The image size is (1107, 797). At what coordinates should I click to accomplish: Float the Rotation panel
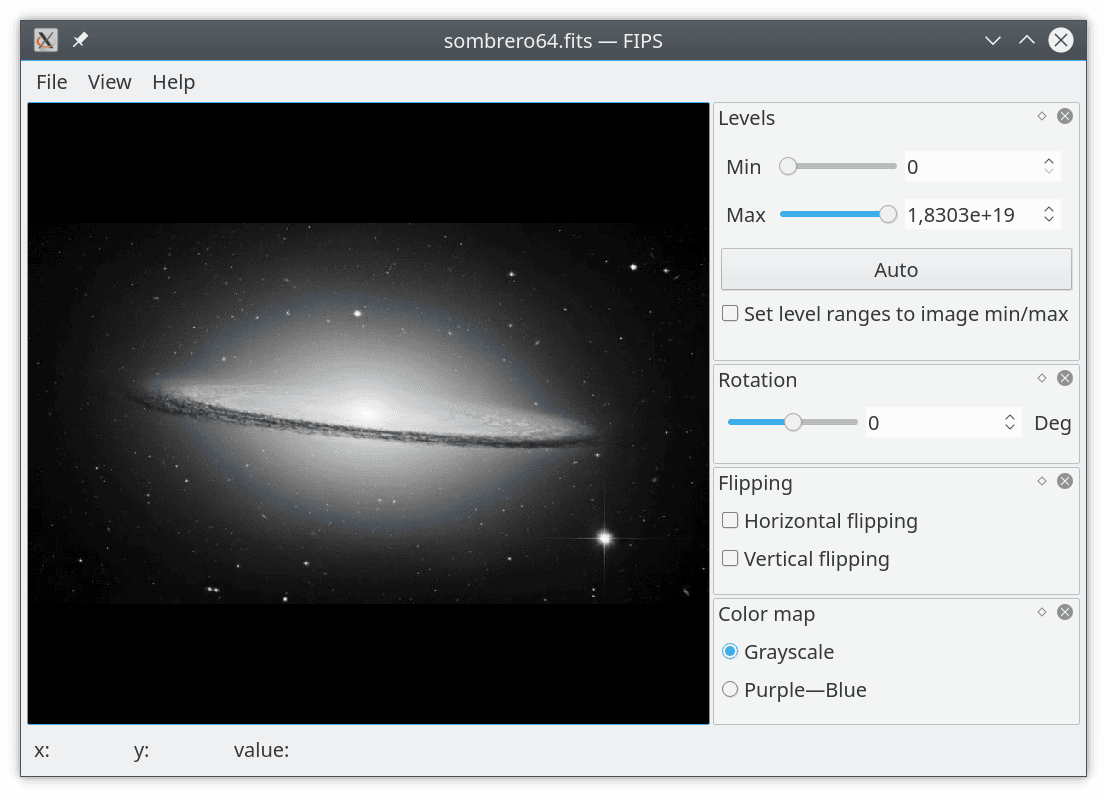click(x=1042, y=378)
